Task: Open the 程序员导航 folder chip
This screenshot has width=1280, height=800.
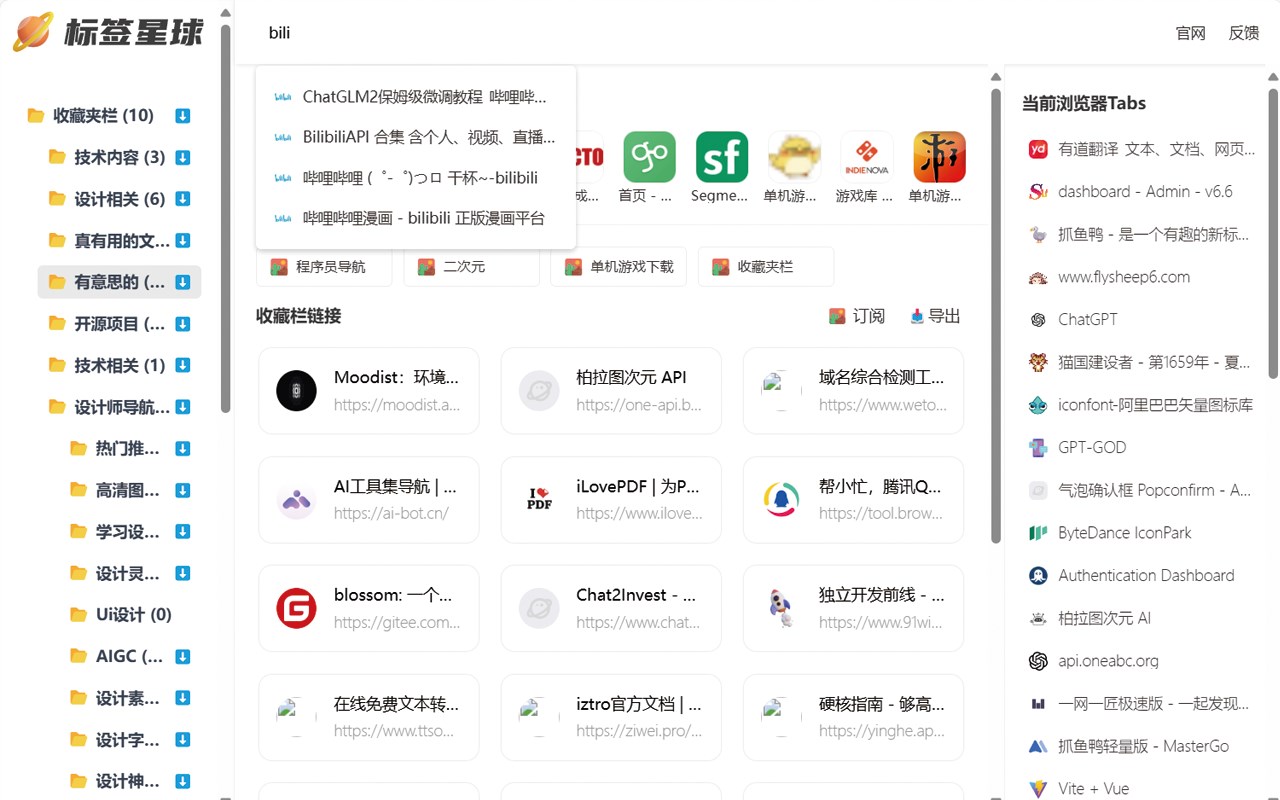Action: (x=324, y=267)
